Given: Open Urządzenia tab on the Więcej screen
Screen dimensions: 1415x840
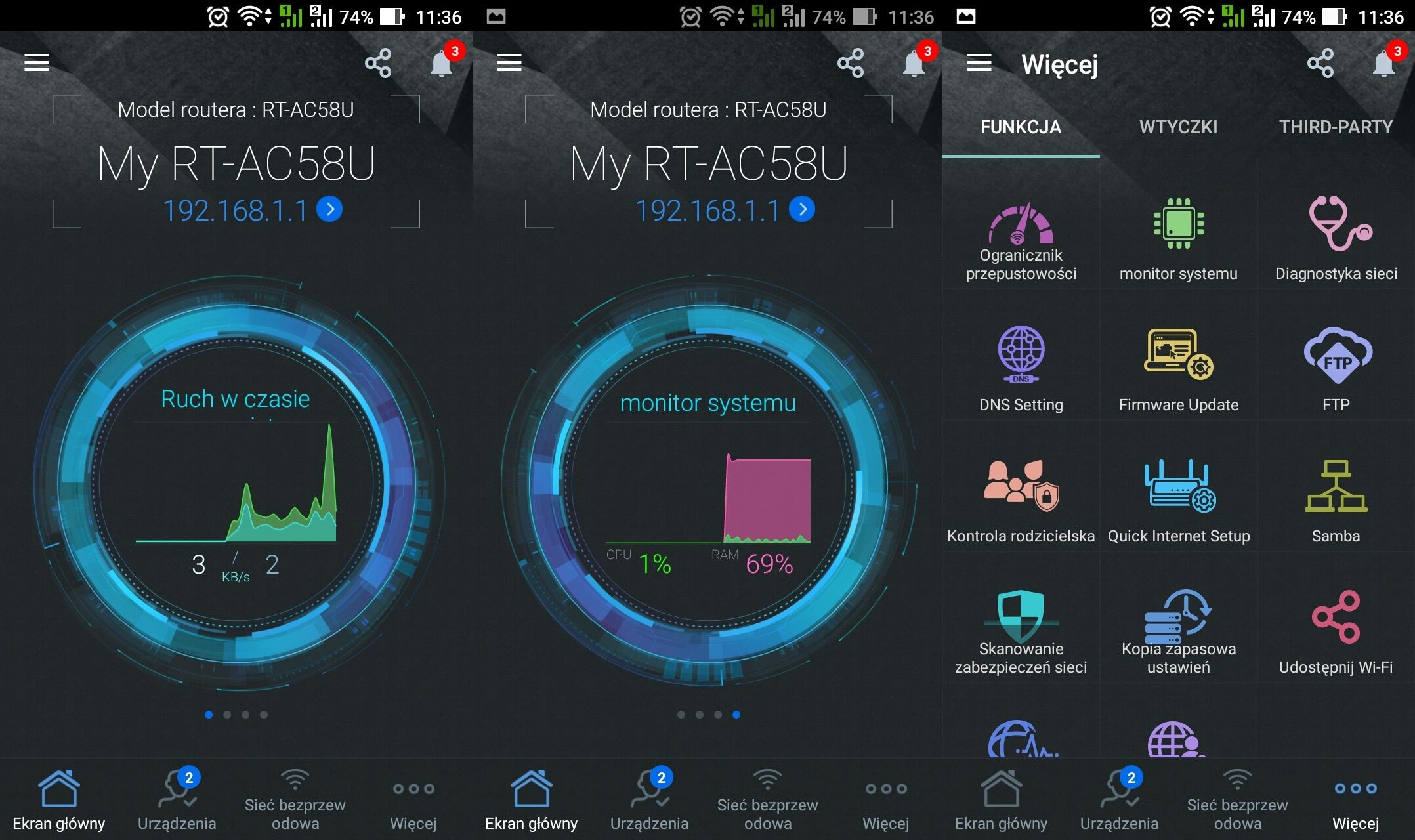Looking at the screenshot, I should click(x=1120, y=801).
